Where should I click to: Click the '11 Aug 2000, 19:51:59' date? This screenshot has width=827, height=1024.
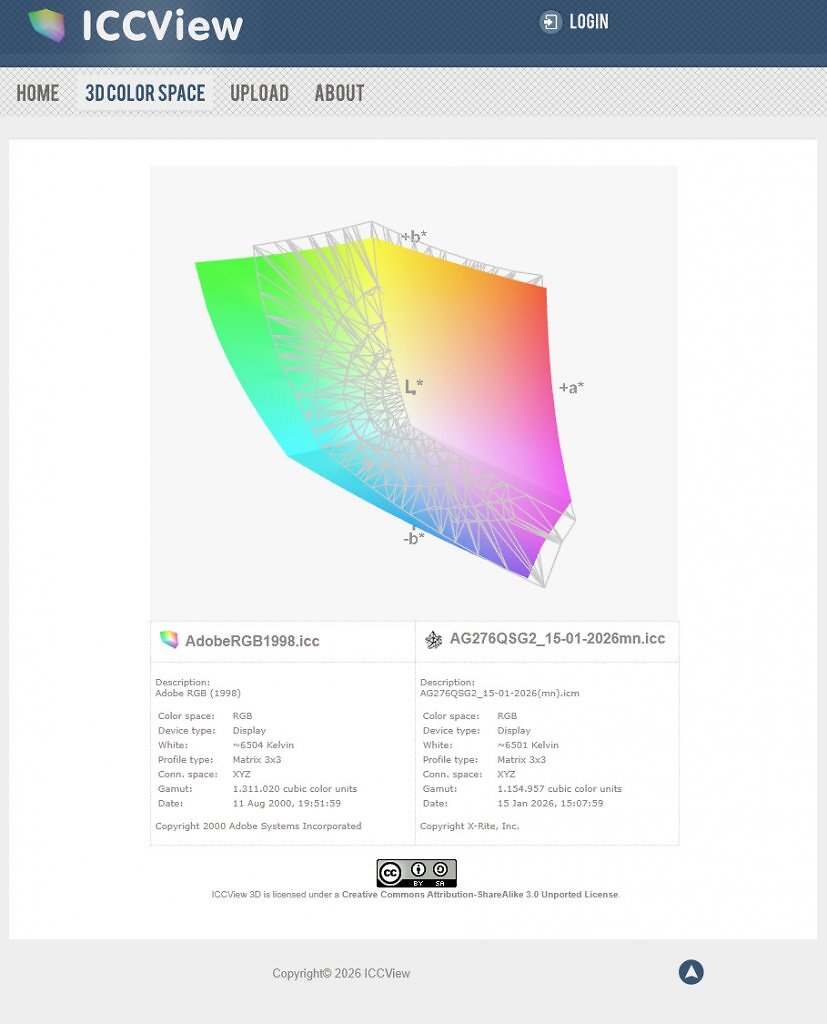tap(287, 803)
